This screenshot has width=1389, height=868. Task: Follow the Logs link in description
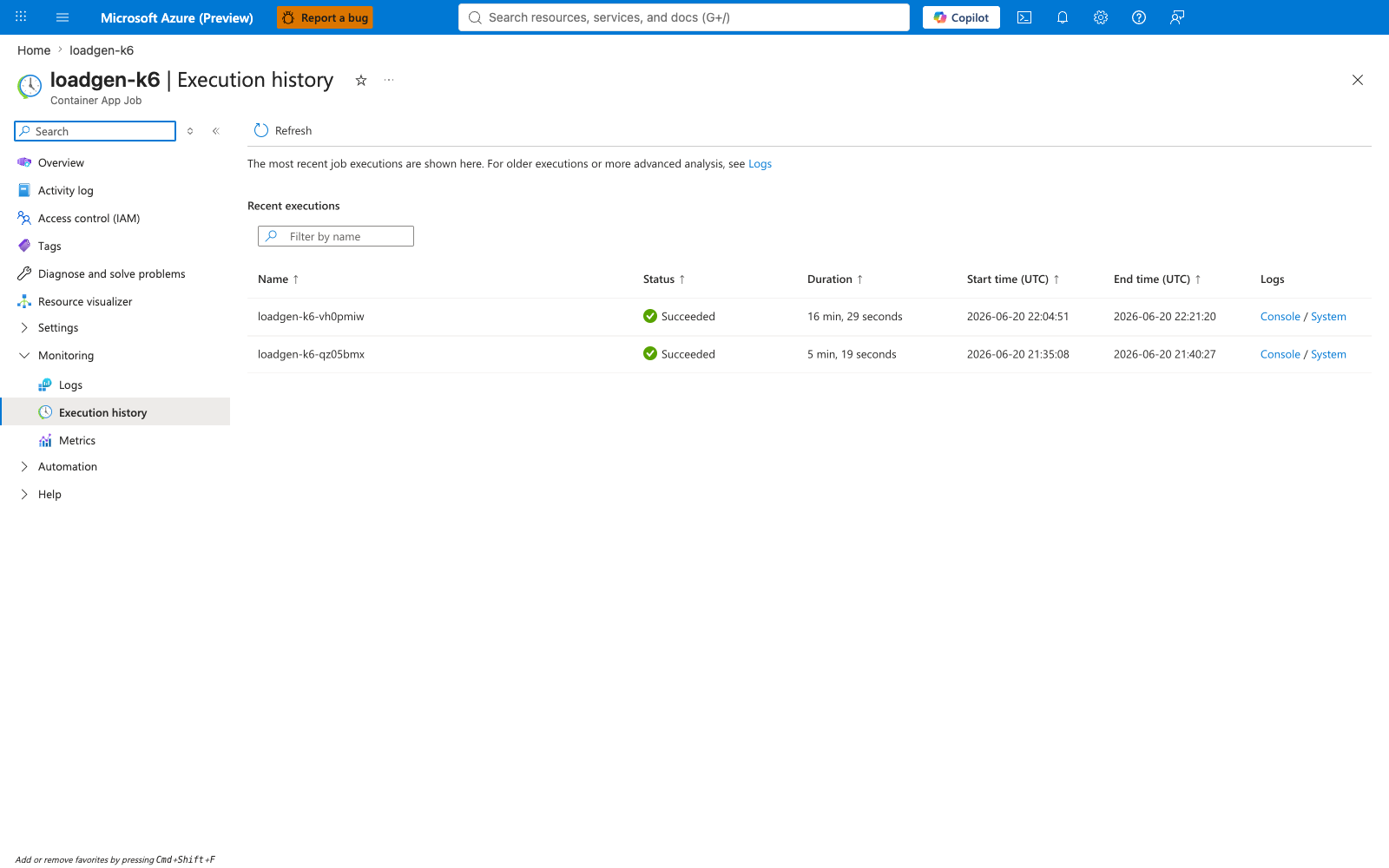(760, 164)
